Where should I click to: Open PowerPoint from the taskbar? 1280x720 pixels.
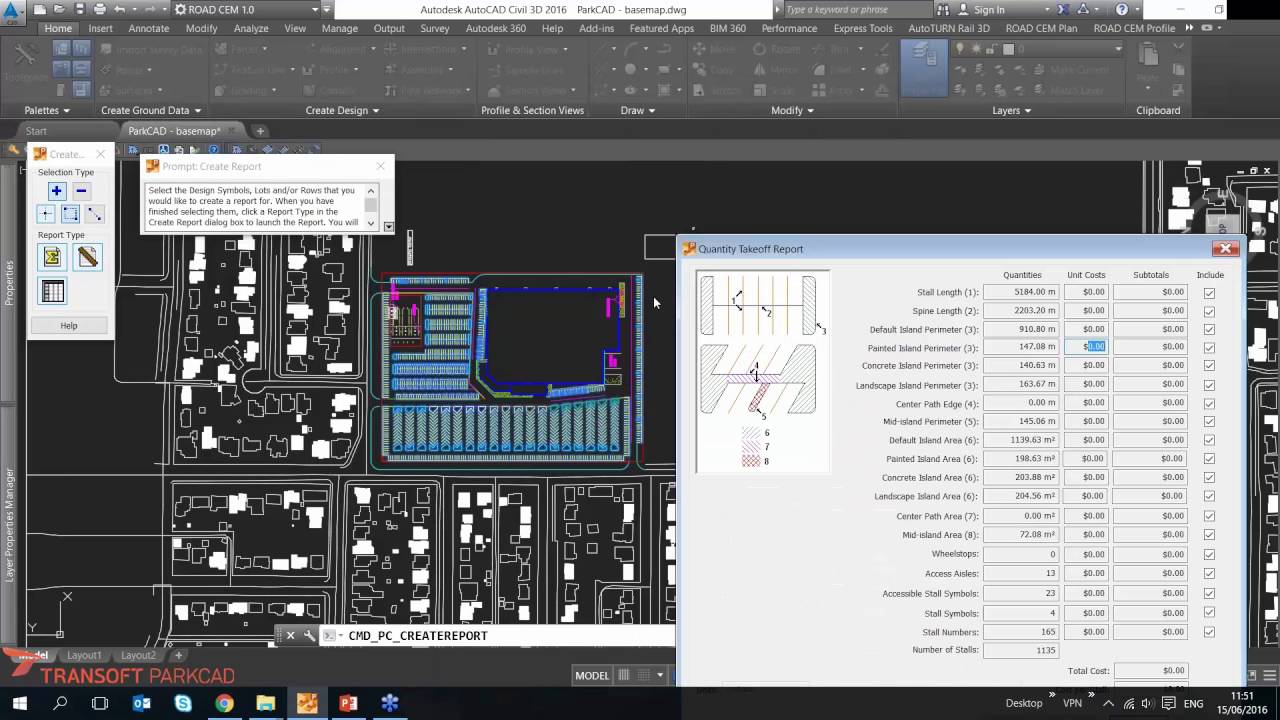[348, 703]
